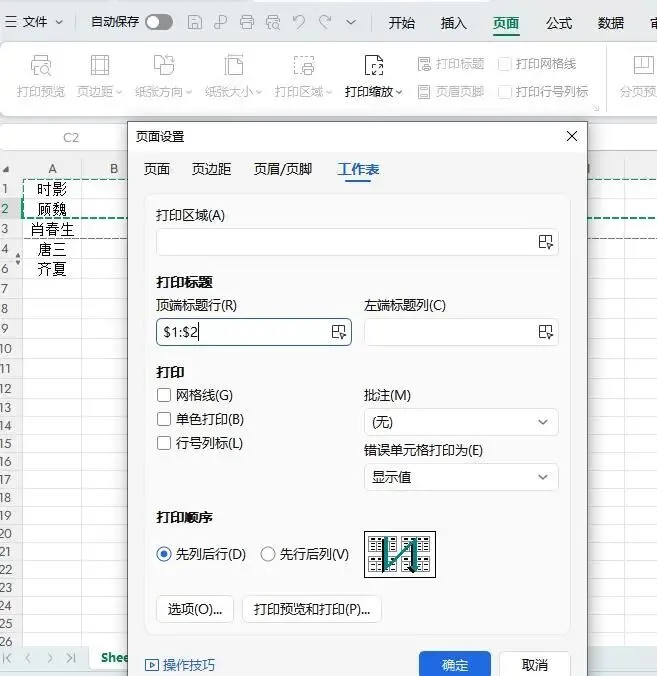
Task: Click range picker icon in 顶端标题行 field
Action: 338,332
